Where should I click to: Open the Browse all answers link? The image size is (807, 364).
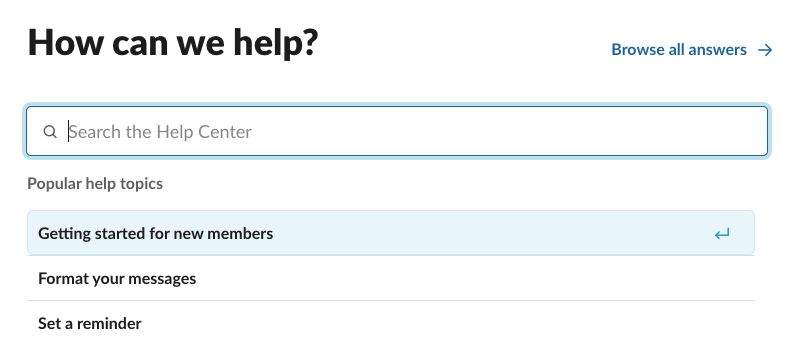692,50
